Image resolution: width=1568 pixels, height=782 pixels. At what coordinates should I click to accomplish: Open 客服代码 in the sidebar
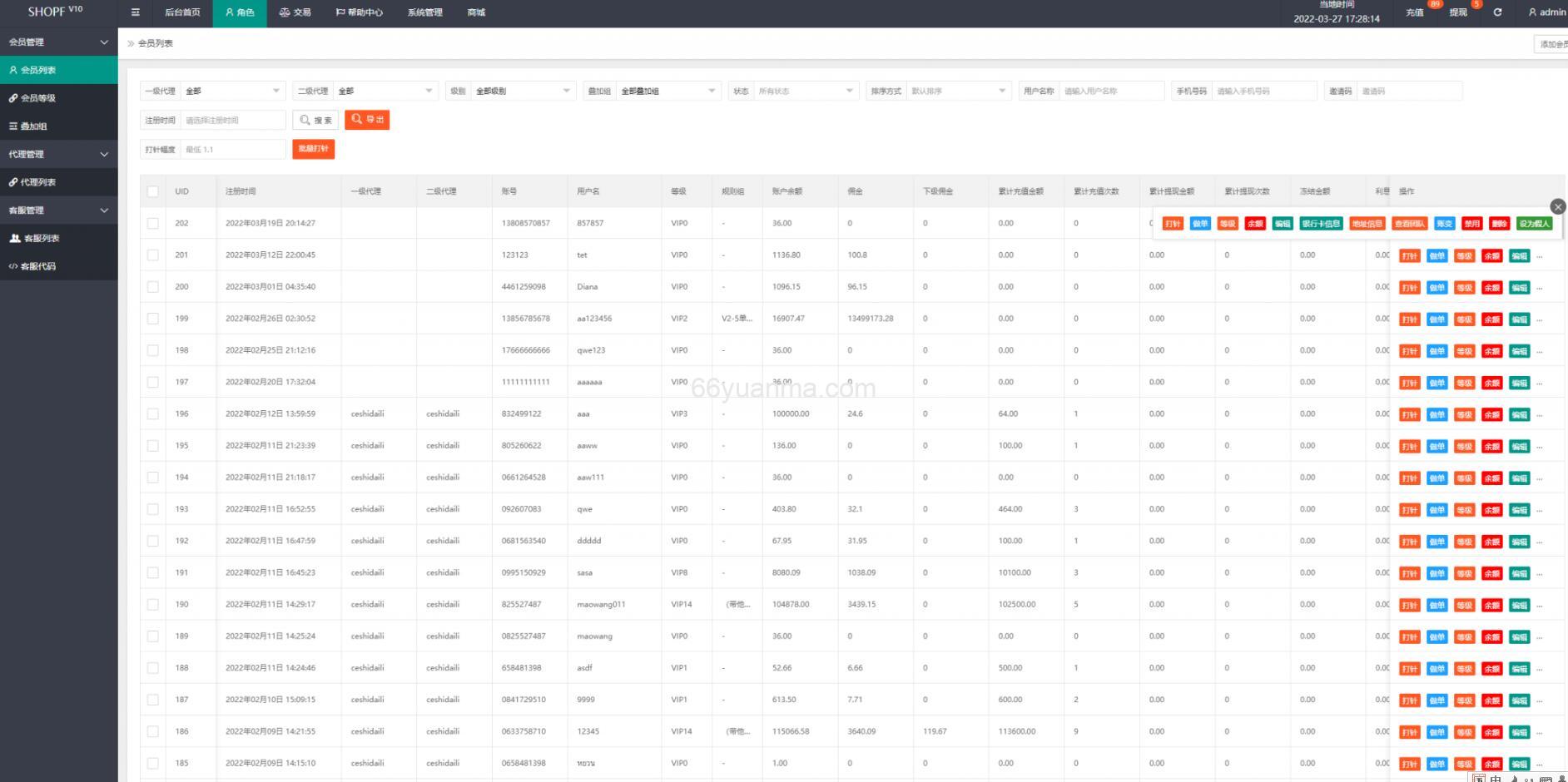(x=38, y=266)
